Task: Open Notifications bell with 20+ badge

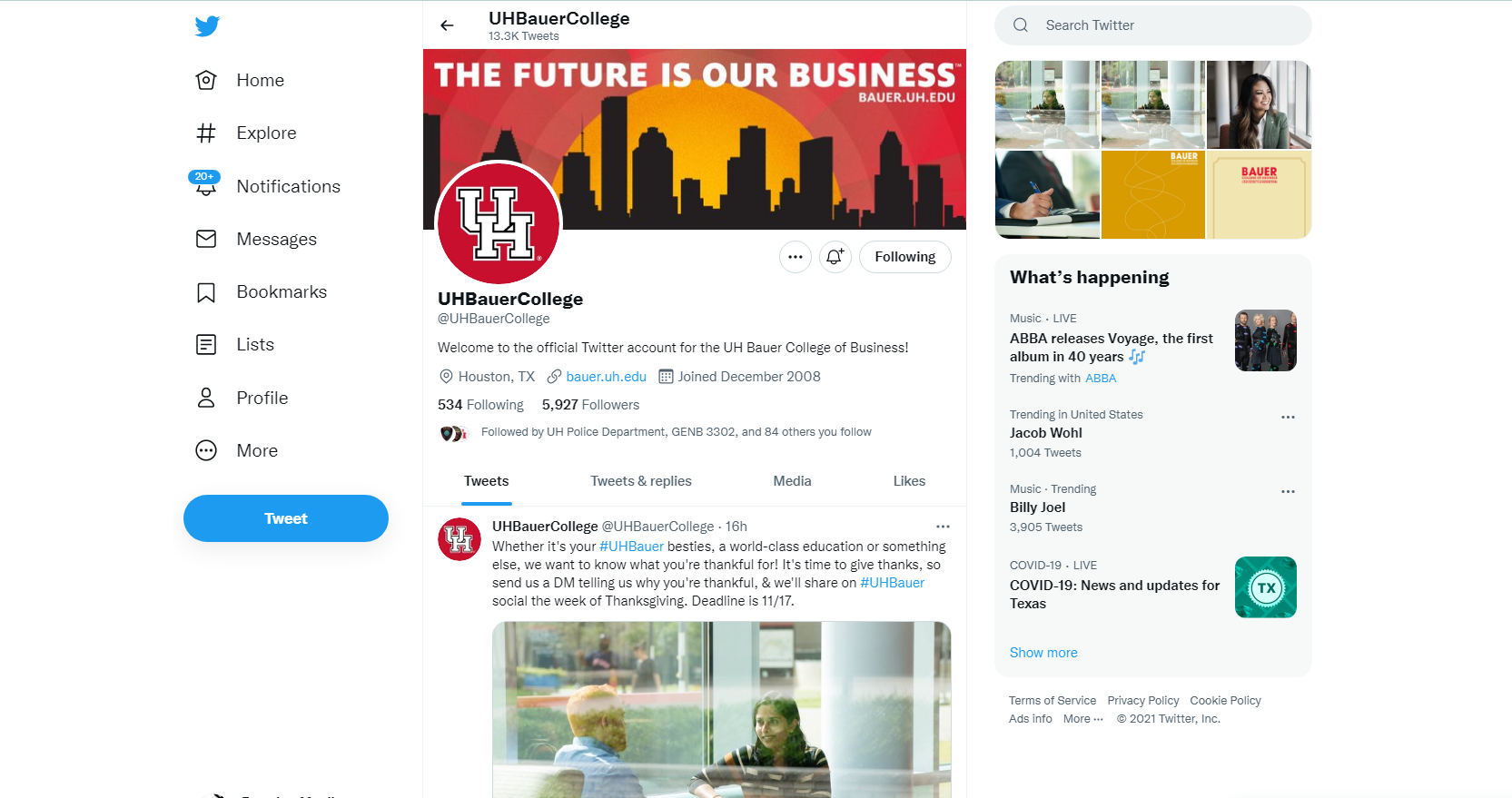Action: pos(206,184)
